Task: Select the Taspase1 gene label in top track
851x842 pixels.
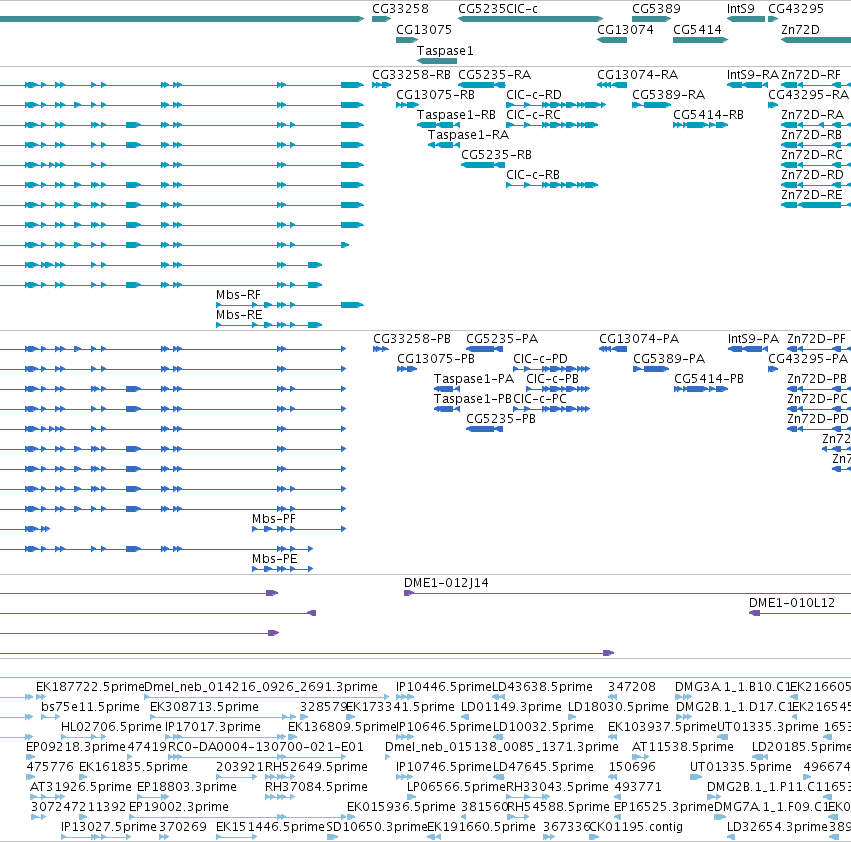Action: [445, 50]
